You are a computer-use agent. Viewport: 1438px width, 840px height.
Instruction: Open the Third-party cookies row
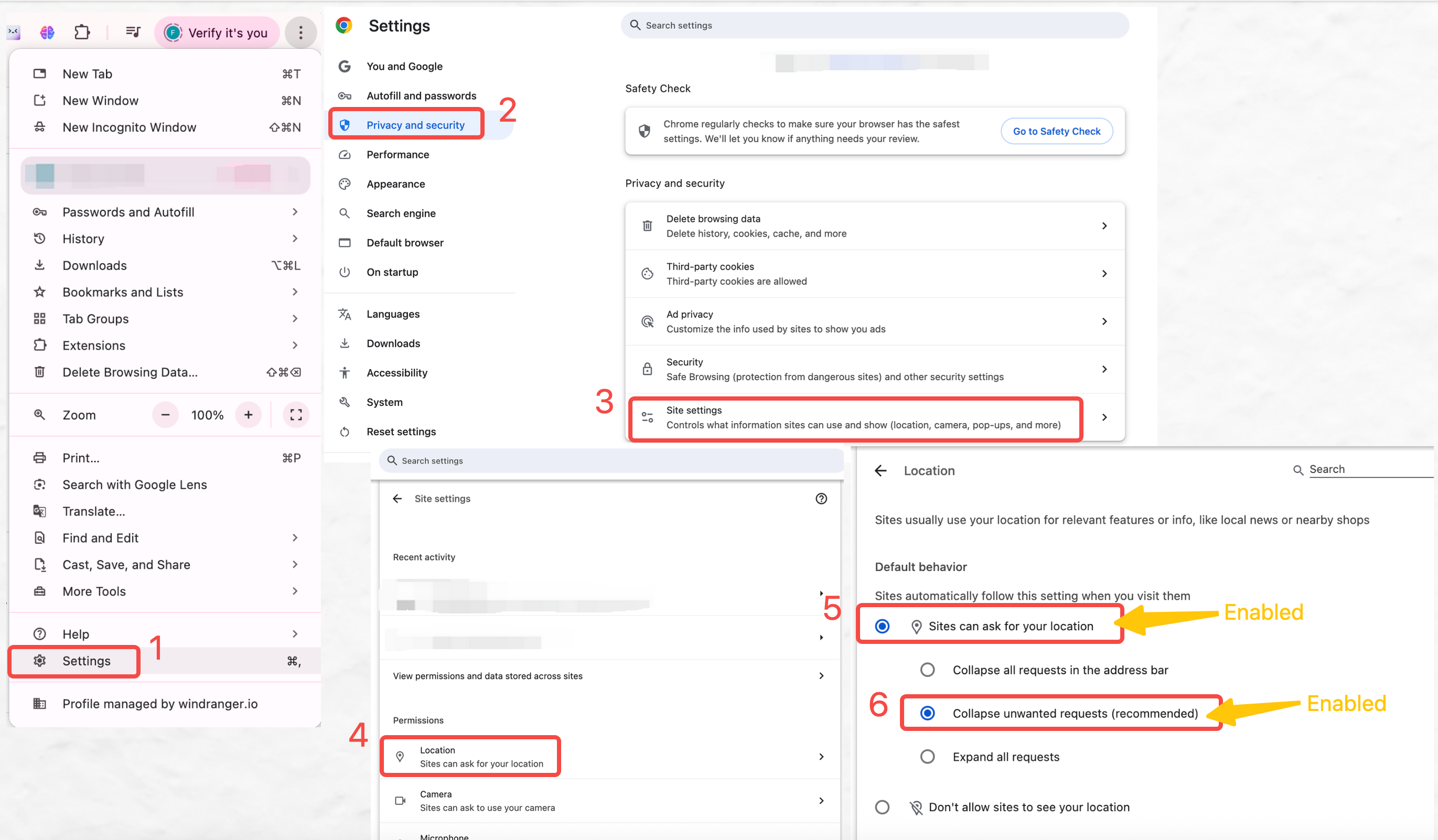tap(875, 274)
